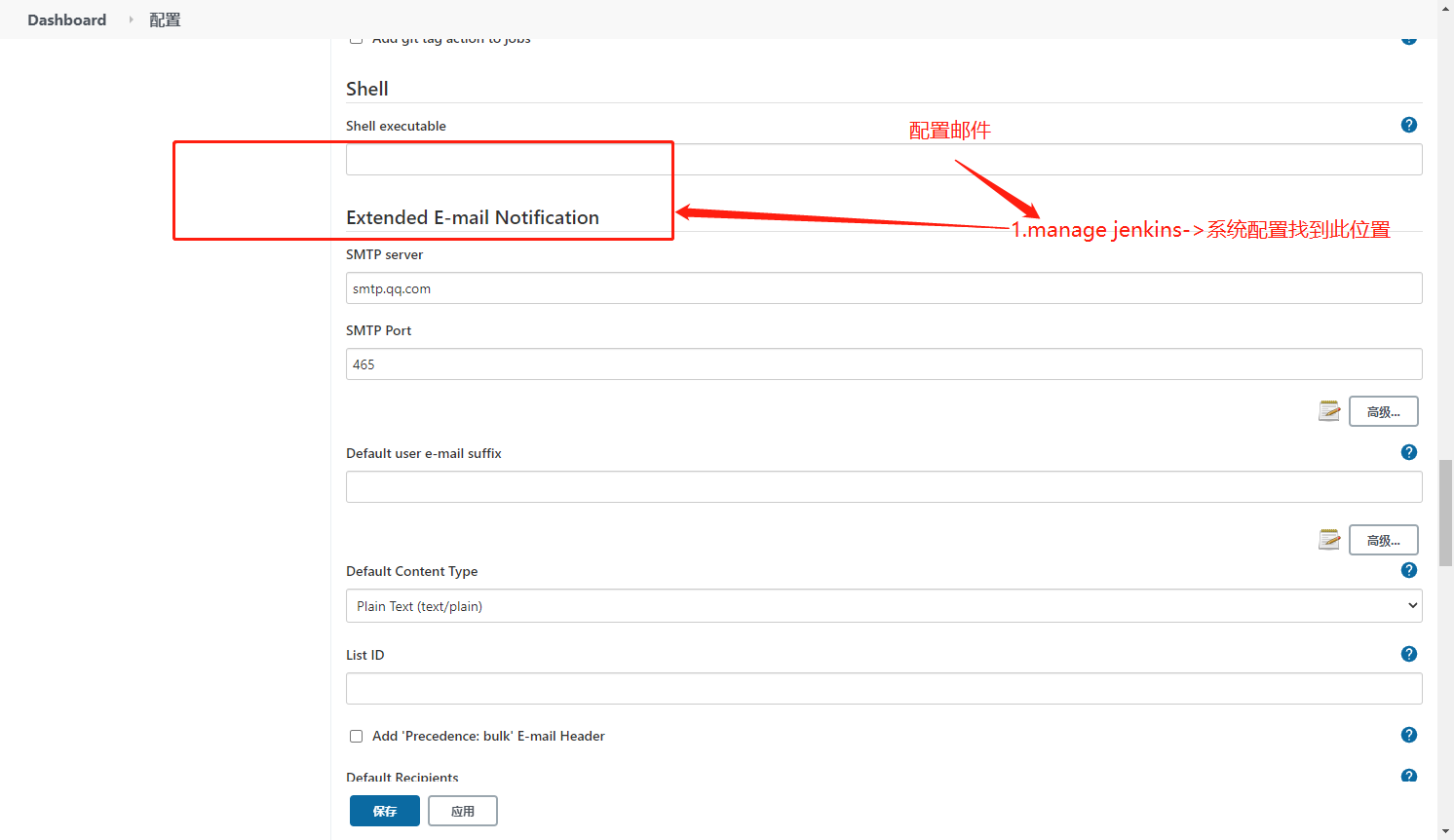The image size is (1454, 840).
Task: Open help for Default user e-mail suffix
Action: pos(1409,452)
